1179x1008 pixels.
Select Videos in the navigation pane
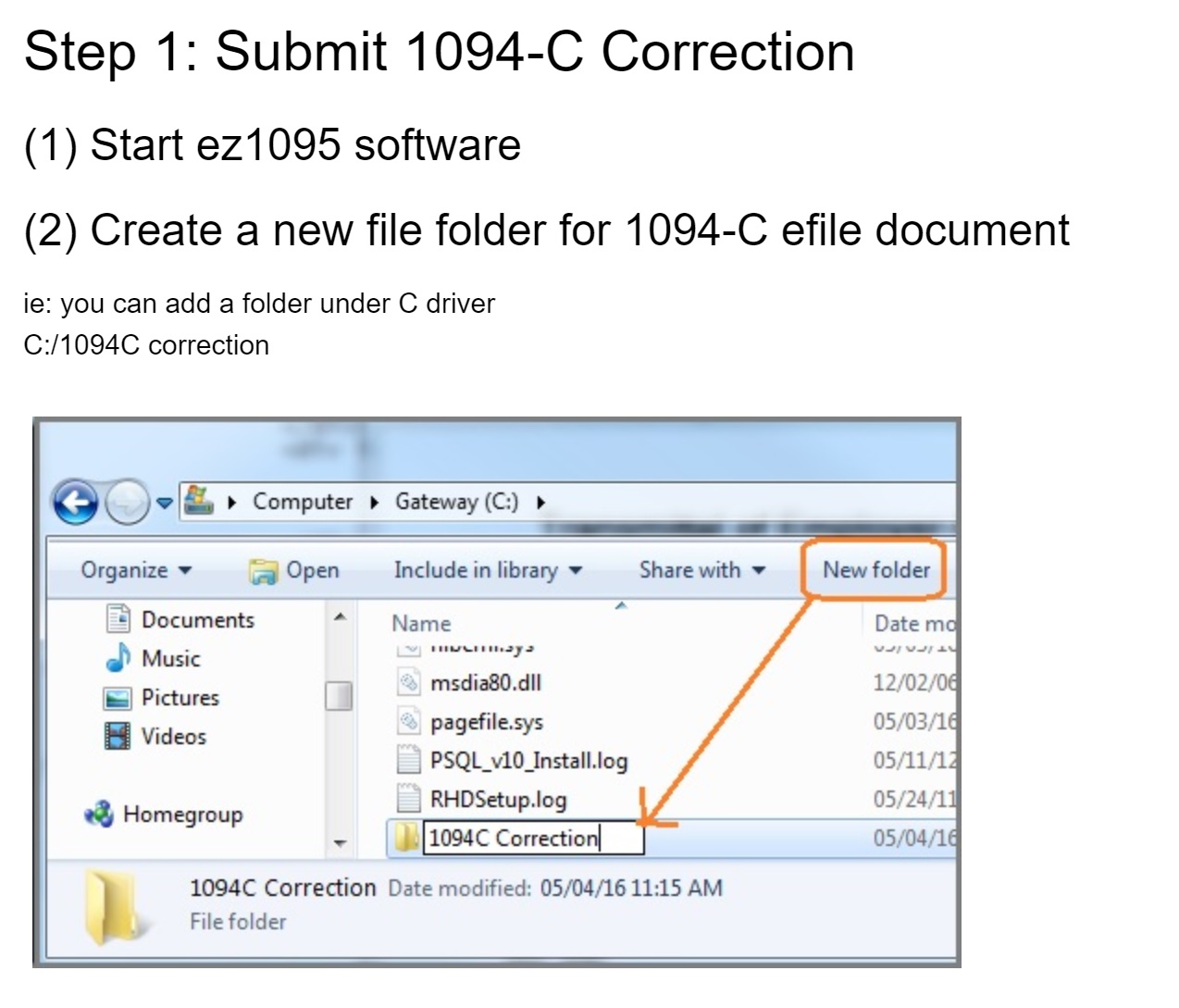coord(173,737)
